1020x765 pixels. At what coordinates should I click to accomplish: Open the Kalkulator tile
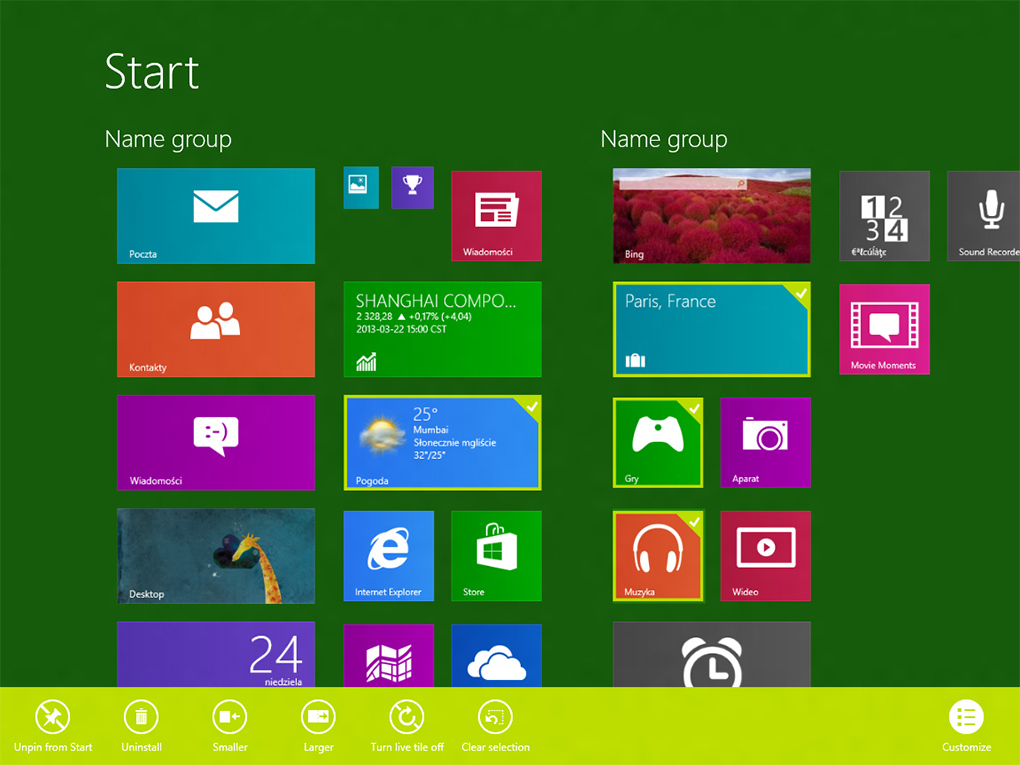(884, 216)
